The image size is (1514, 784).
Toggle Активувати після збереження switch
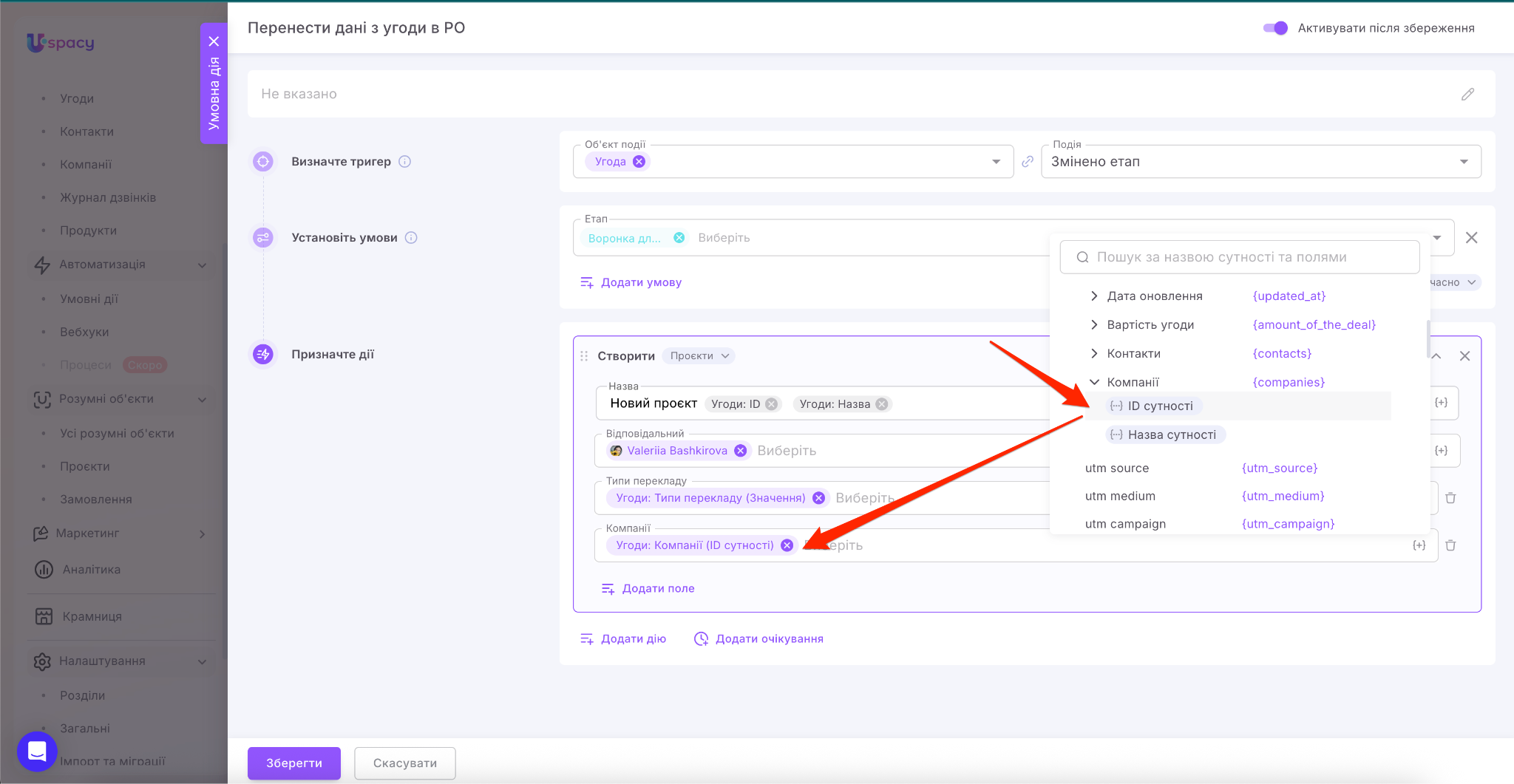pyautogui.click(x=1275, y=28)
